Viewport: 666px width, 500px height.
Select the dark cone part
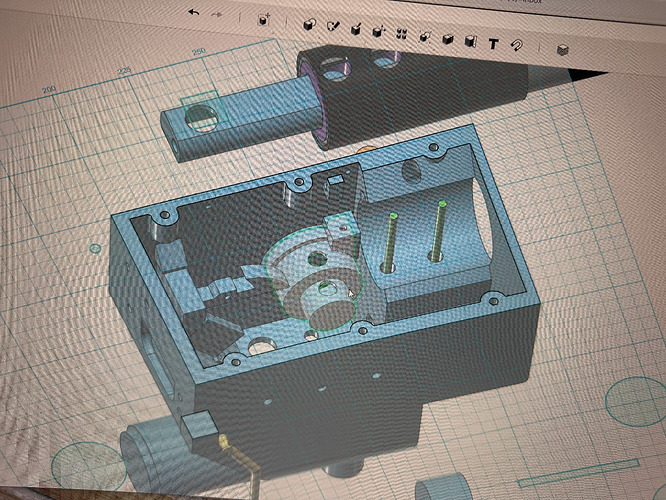(416, 91)
